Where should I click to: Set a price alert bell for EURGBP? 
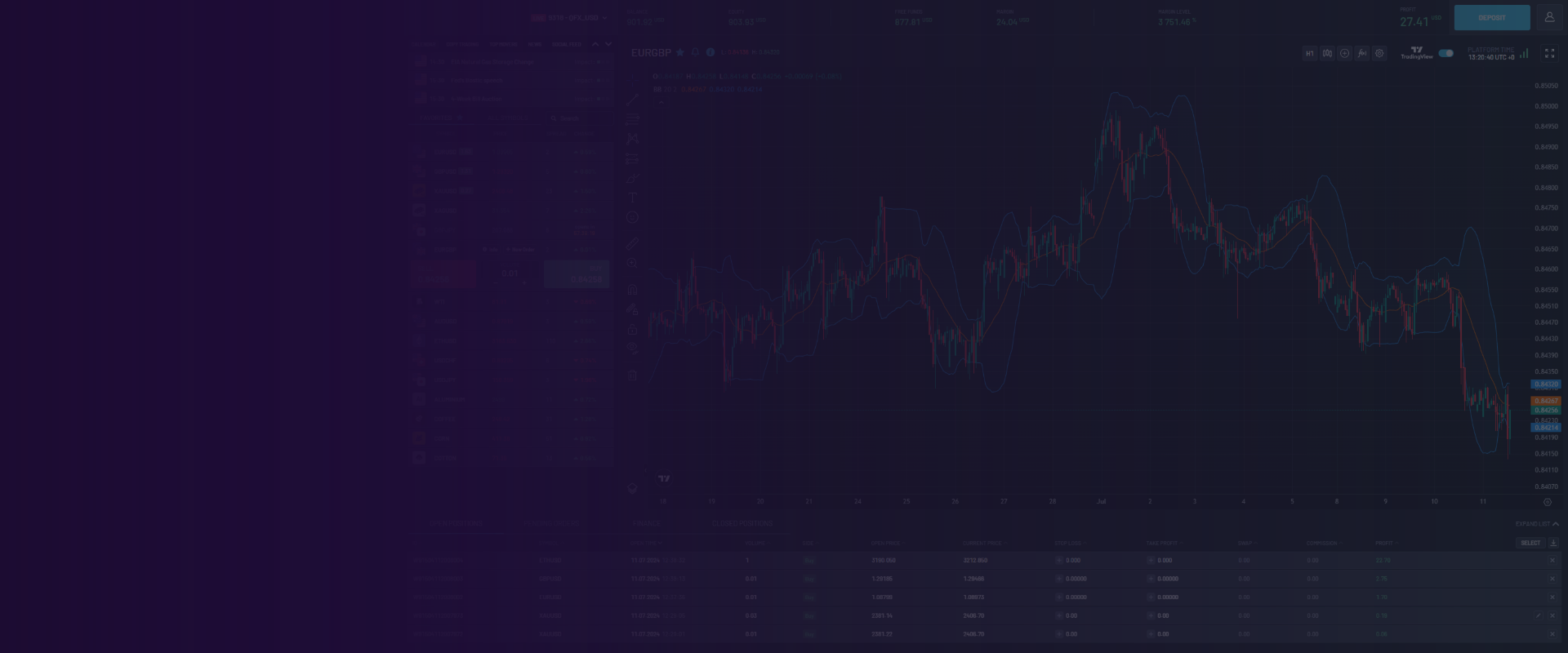tap(695, 52)
